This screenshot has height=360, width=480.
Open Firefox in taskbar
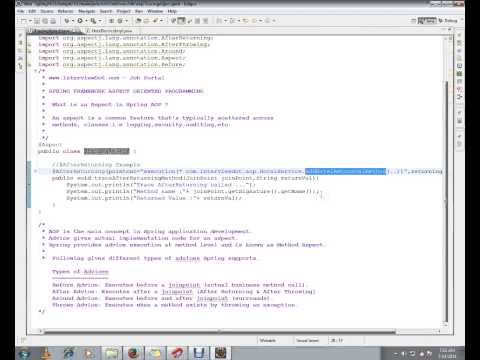(133, 353)
